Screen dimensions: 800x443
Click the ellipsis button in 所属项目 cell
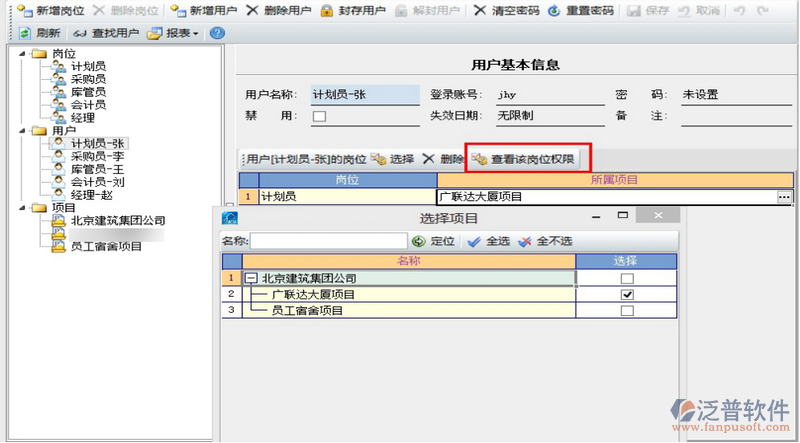pos(784,197)
